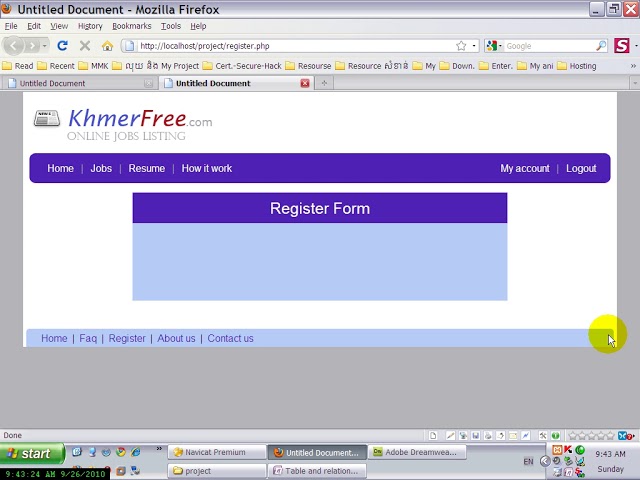
Task: Click the stop loading X icon
Action: [x=85, y=46]
